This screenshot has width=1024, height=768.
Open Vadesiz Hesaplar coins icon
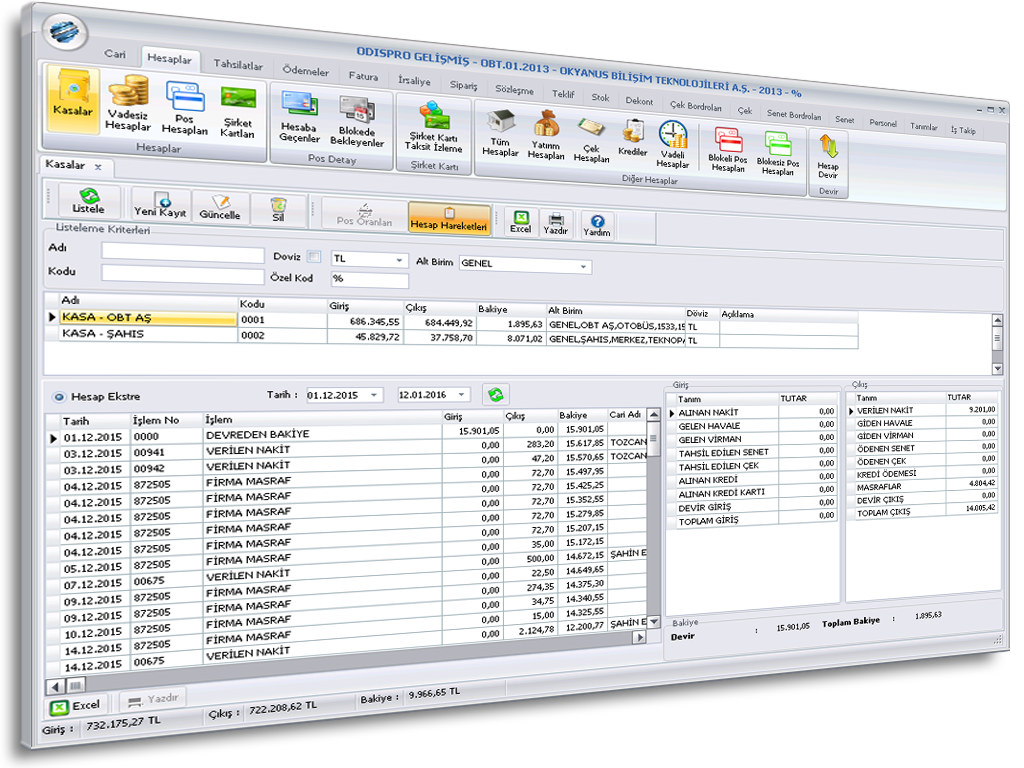click(128, 103)
